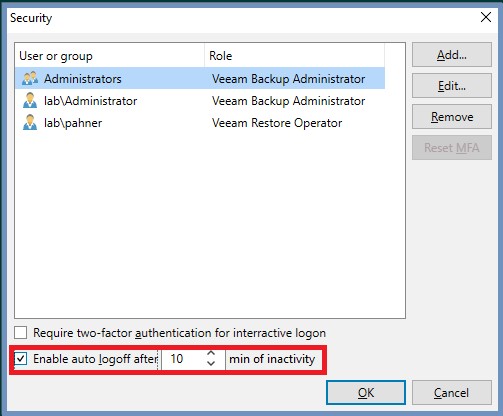Image resolution: width=503 pixels, height=416 pixels.
Task: Decrease inactivity minutes with down arrow
Action: click(211, 363)
